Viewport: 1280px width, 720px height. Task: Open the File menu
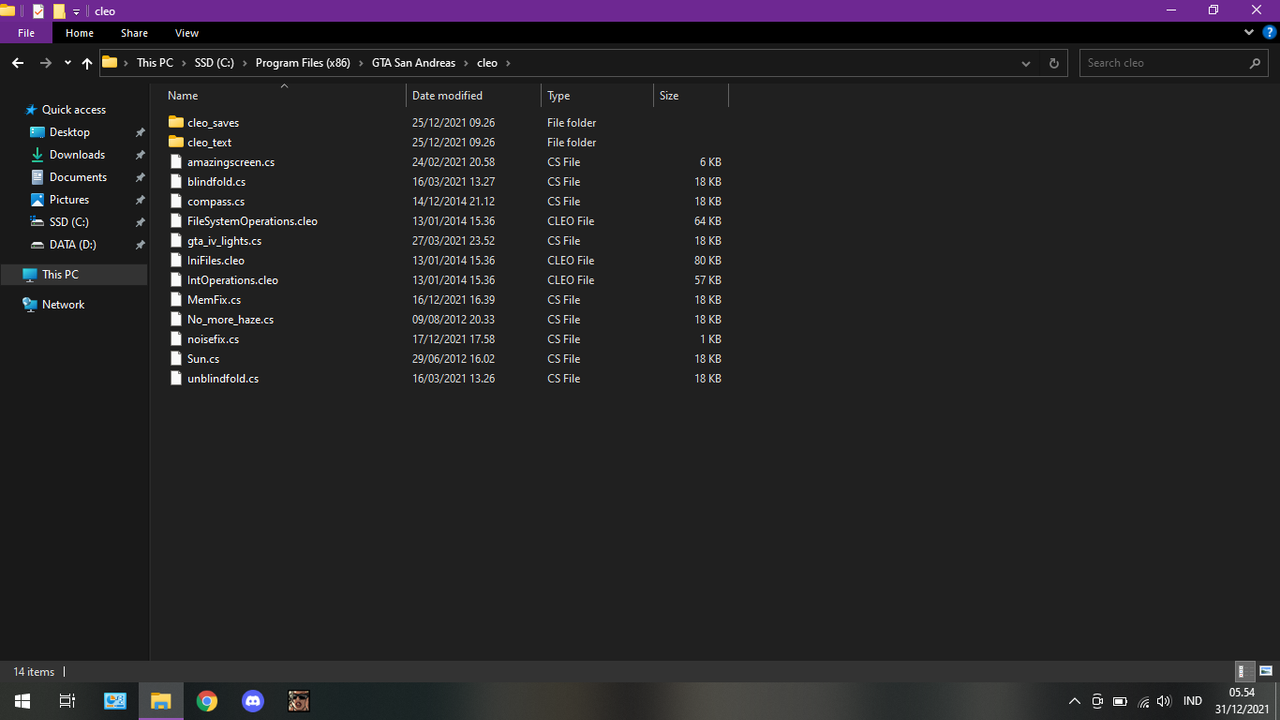[x=26, y=33]
